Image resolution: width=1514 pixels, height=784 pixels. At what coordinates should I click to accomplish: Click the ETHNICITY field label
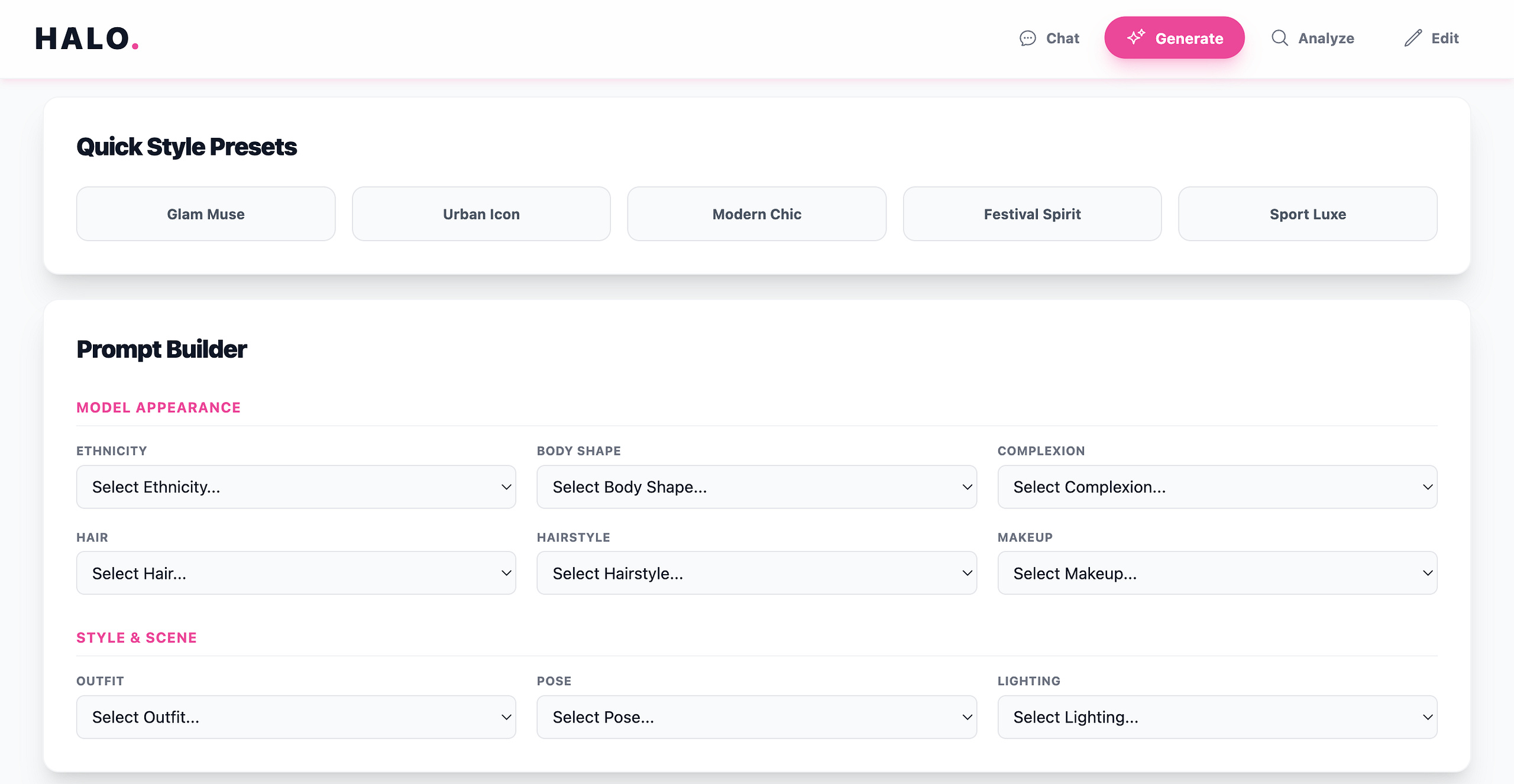click(112, 451)
